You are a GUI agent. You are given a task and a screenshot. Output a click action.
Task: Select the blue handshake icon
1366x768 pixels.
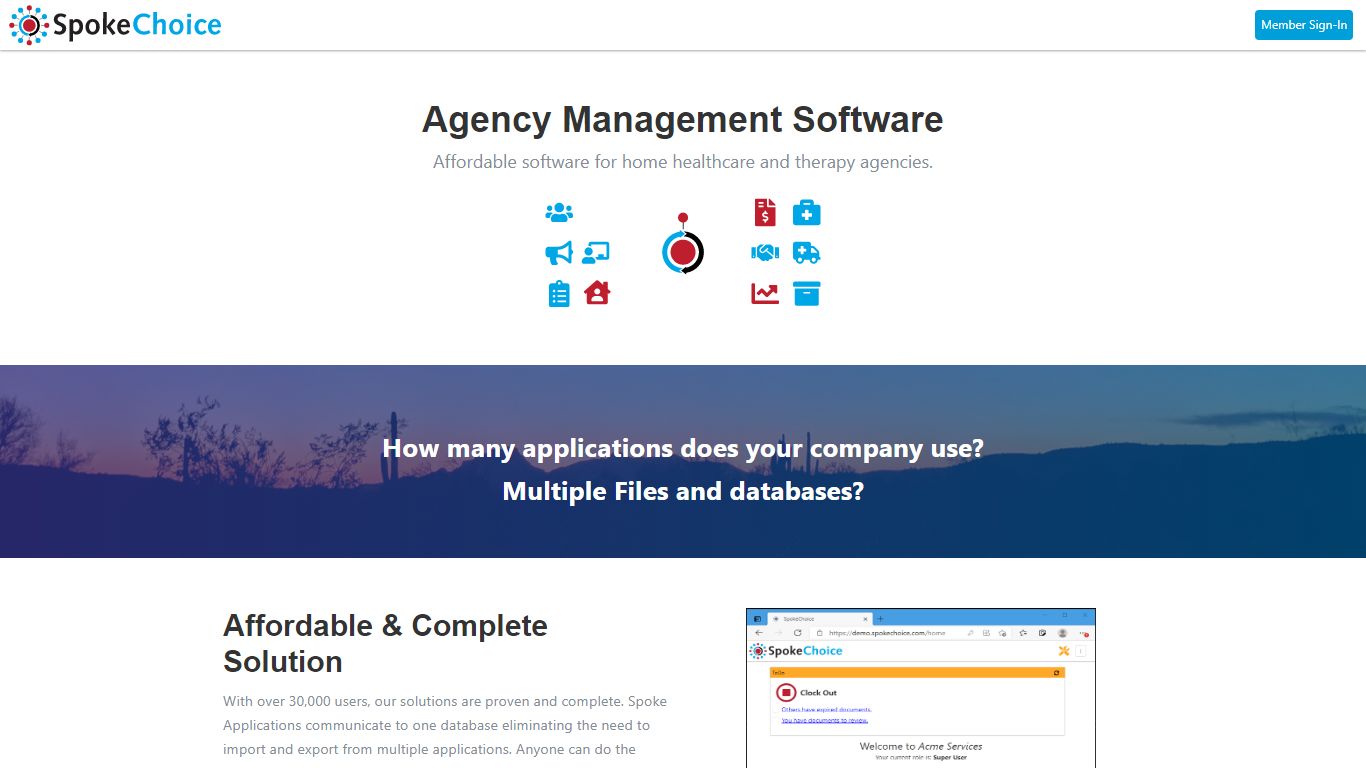click(x=765, y=253)
